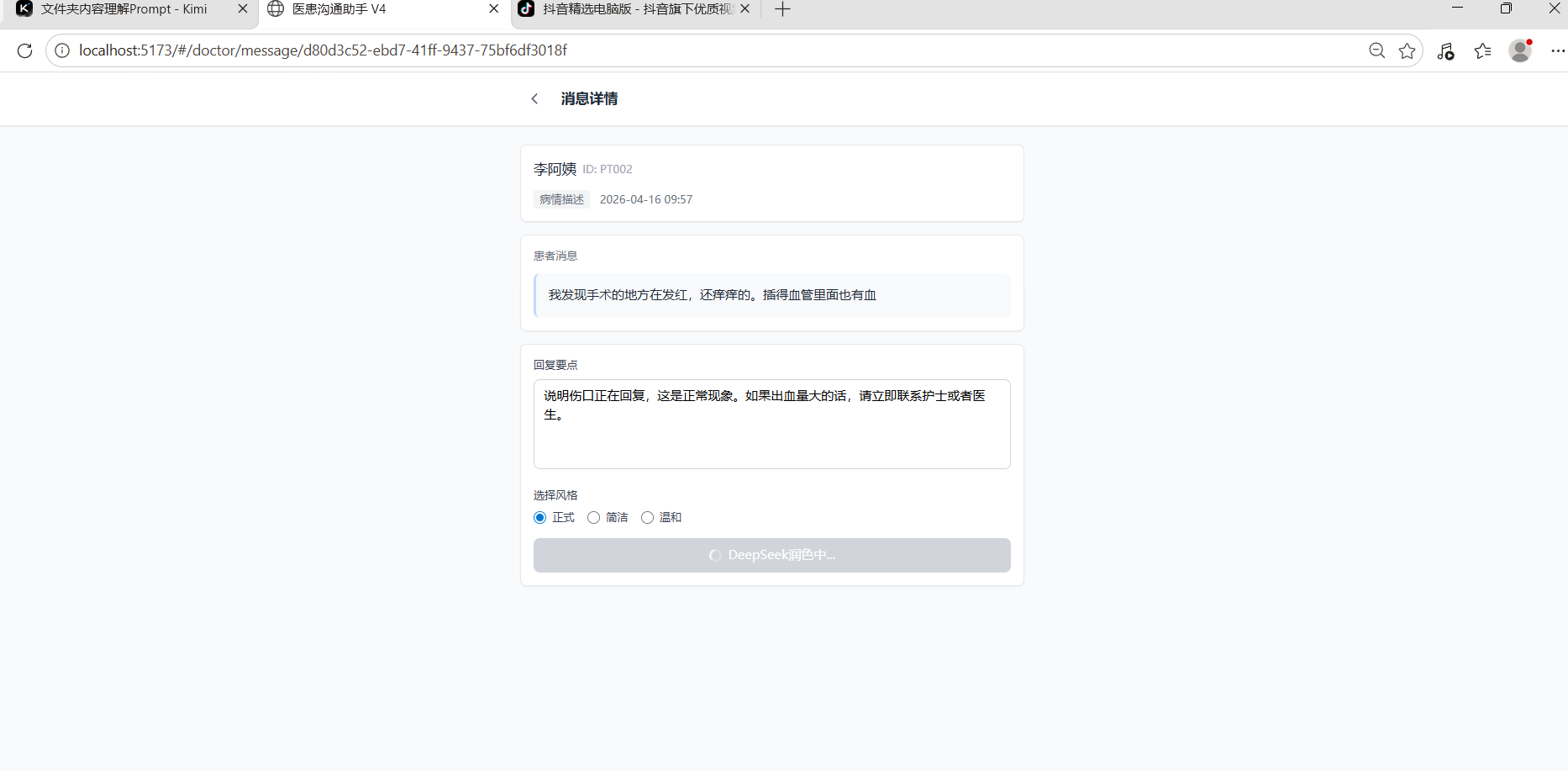The image size is (1568, 771).
Task: Click inside the 回复要点 text area
Action: [771, 437]
